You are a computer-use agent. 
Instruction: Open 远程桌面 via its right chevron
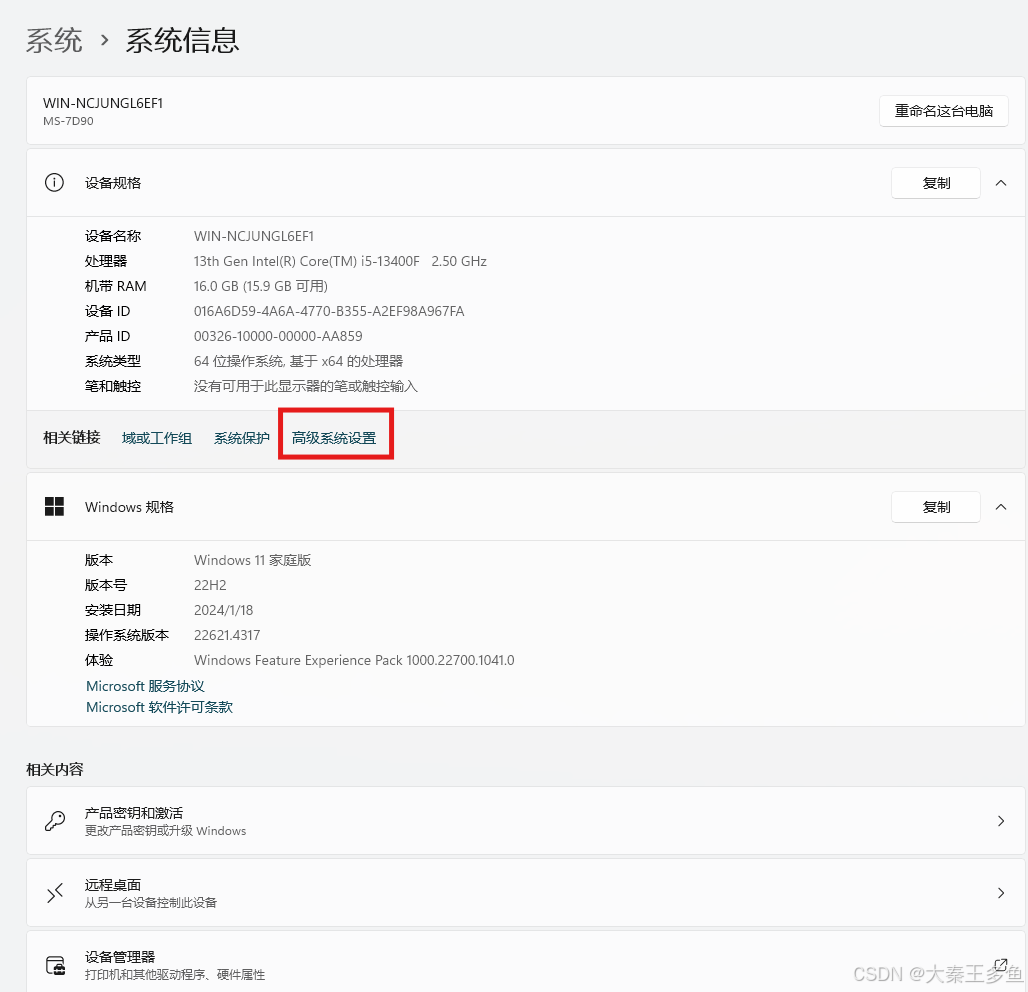coord(1001,893)
